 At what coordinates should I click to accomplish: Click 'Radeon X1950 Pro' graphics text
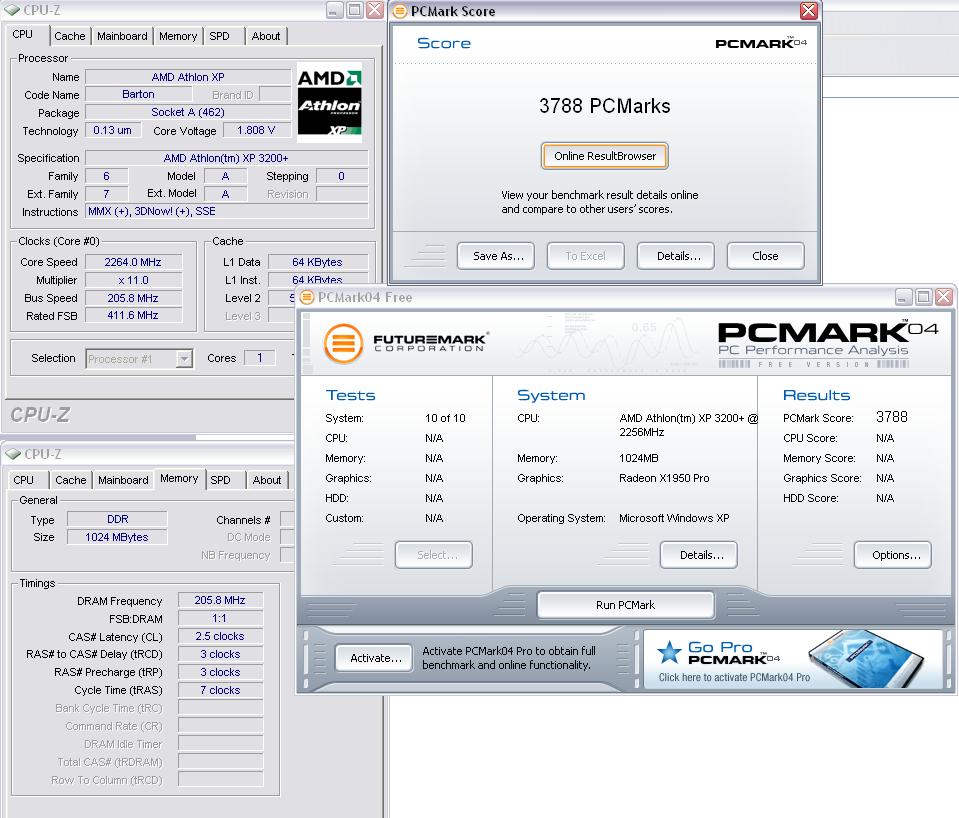tap(664, 478)
